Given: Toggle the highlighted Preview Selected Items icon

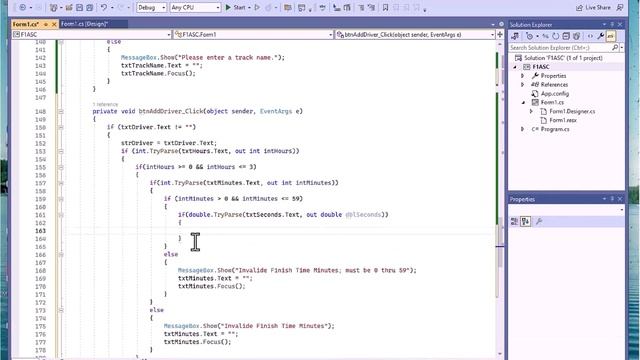Looking at the screenshot, I should (x=611, y=36).
